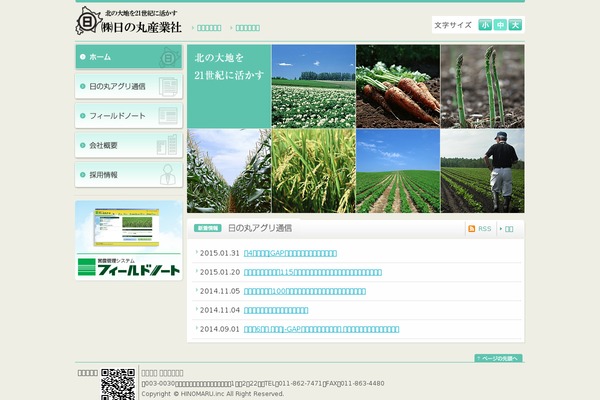600x400 pixels.
Task: Open the news link dated 2015.01.20
Action: pos(313,272)
